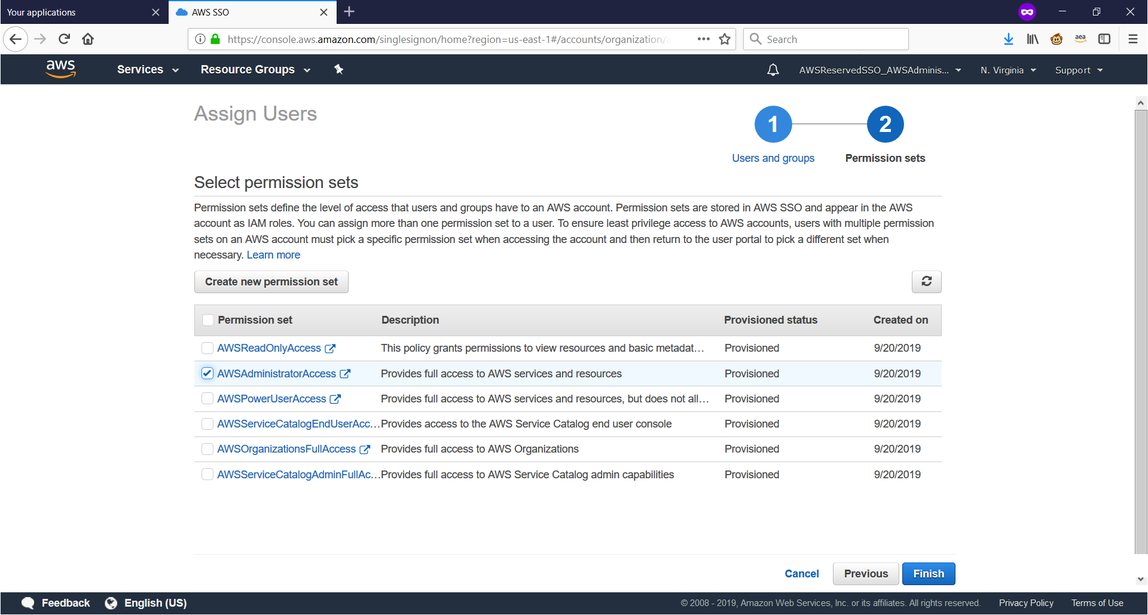The height and width of the screenshot is (615, 1148).
Task: Click the site information icon in address bar
Action: [201, 40]
